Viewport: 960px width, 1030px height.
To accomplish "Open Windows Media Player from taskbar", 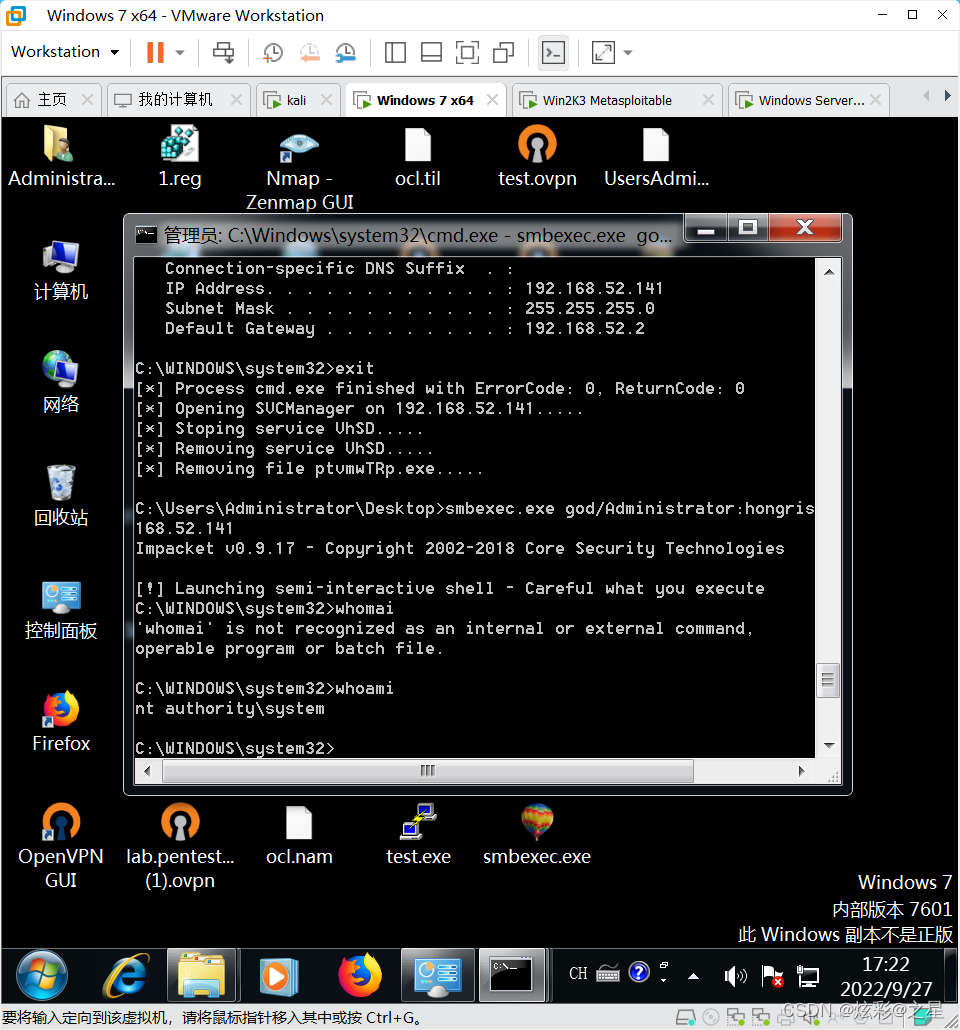I will click(279, 975).
